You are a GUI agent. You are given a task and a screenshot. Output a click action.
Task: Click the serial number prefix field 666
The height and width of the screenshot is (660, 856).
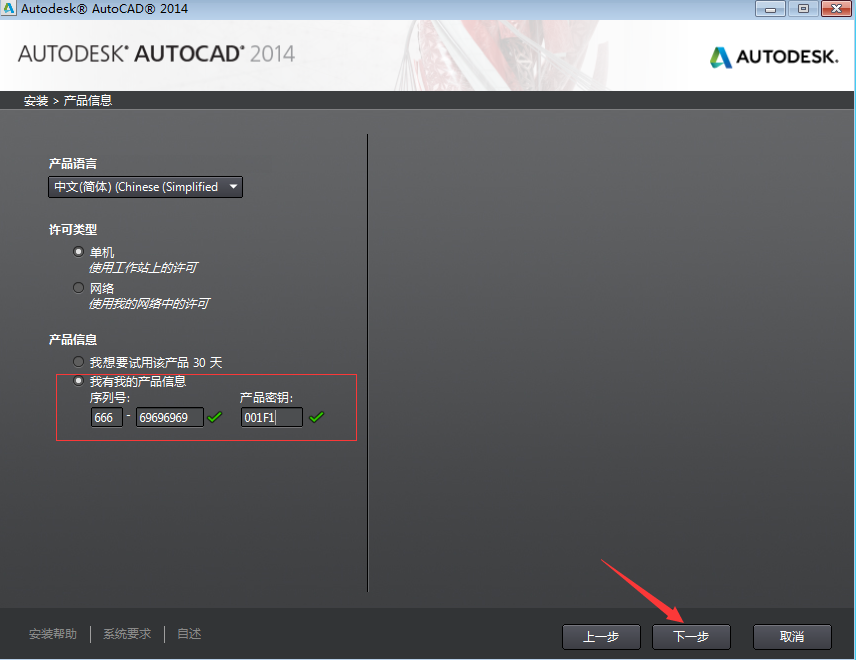tap(106, 418)
